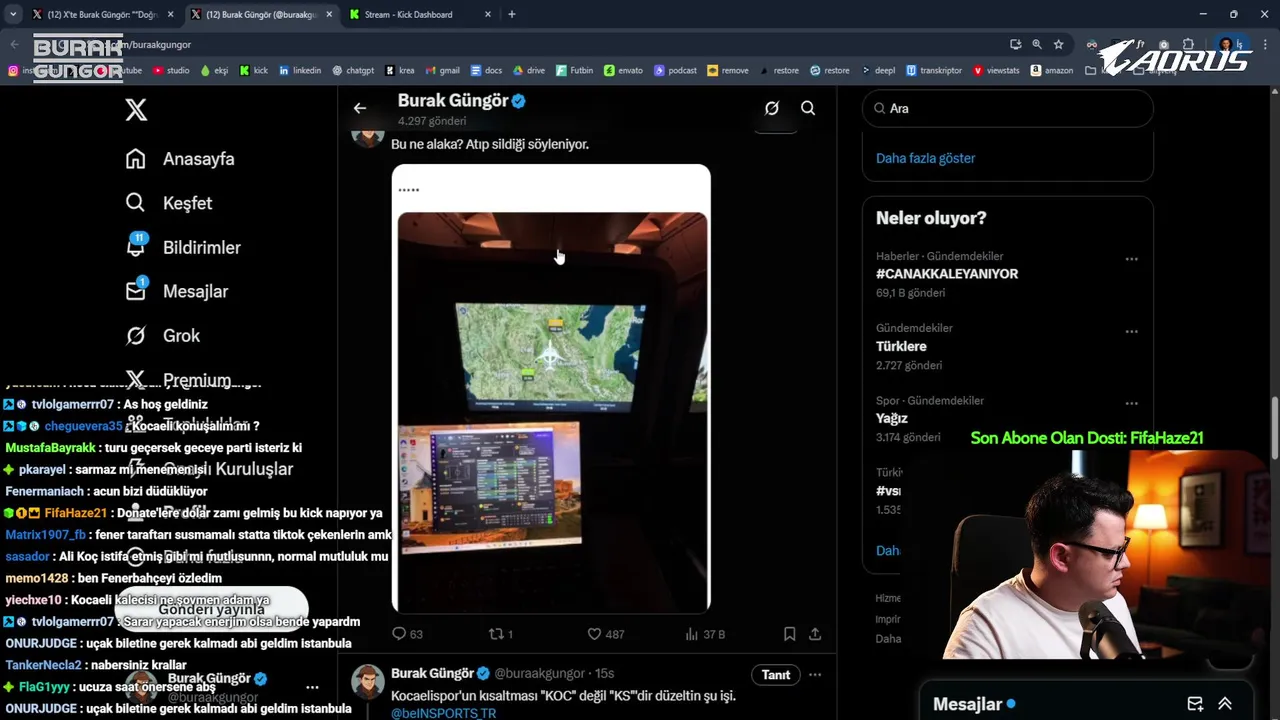Open more options for Türklere trend
This screenshot has width=1280, height=720.
[1131, 331]
